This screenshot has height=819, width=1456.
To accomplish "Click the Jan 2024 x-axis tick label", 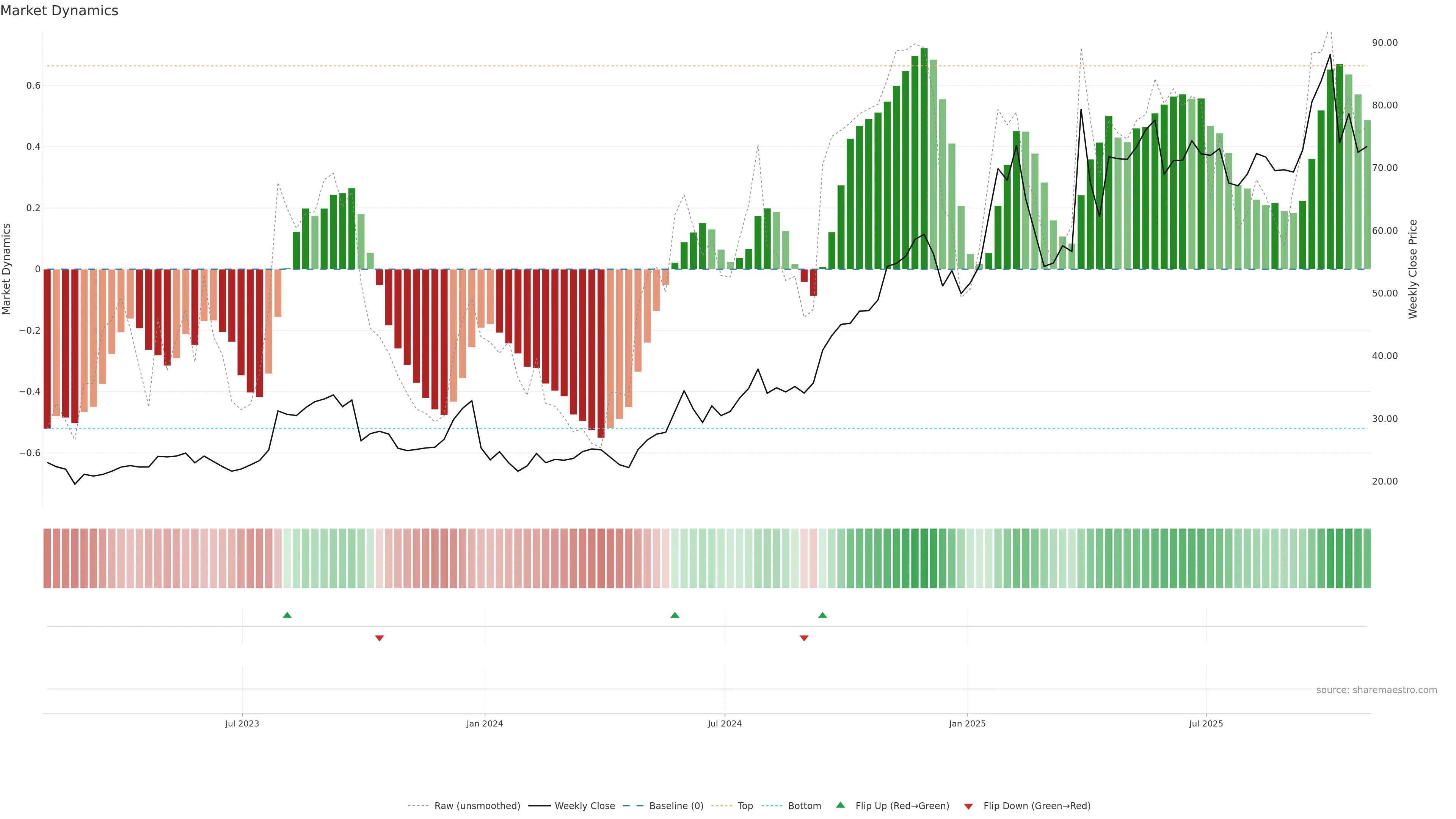I will pos(485,723).
